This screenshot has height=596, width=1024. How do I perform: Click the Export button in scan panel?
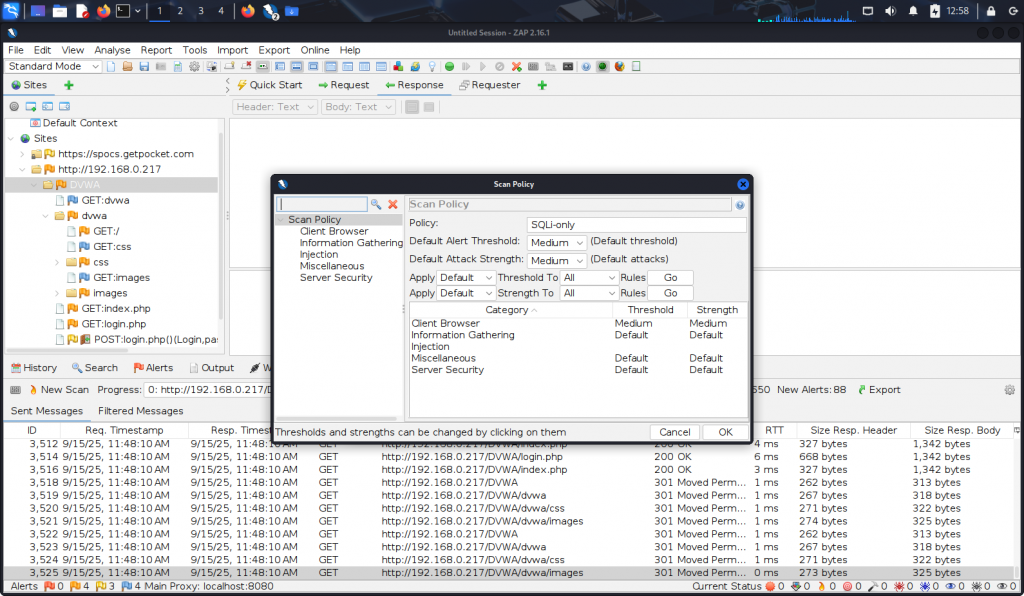pyautogui.click(x=879, y=390)
